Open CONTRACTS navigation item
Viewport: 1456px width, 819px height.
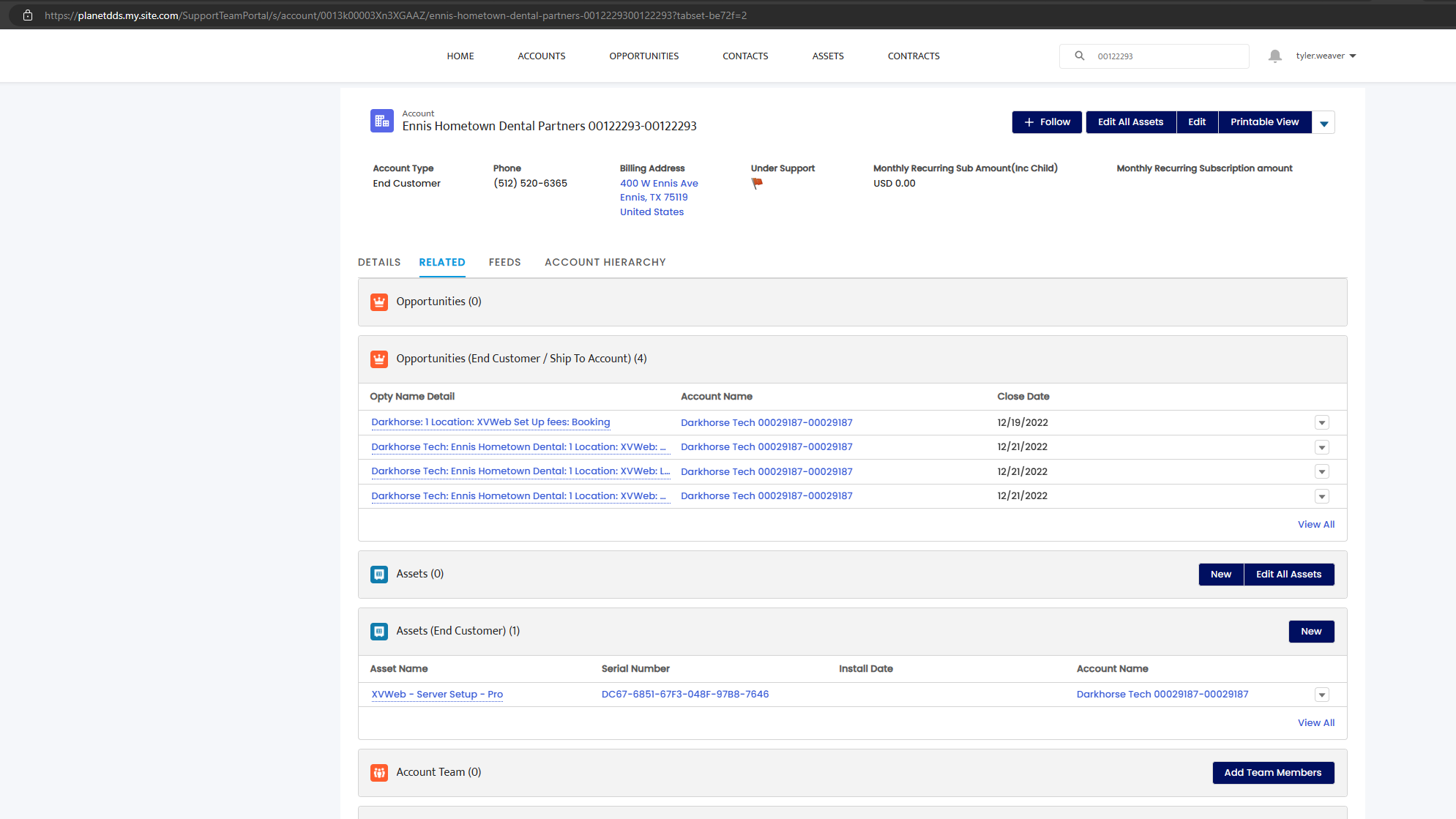point(914,56)
